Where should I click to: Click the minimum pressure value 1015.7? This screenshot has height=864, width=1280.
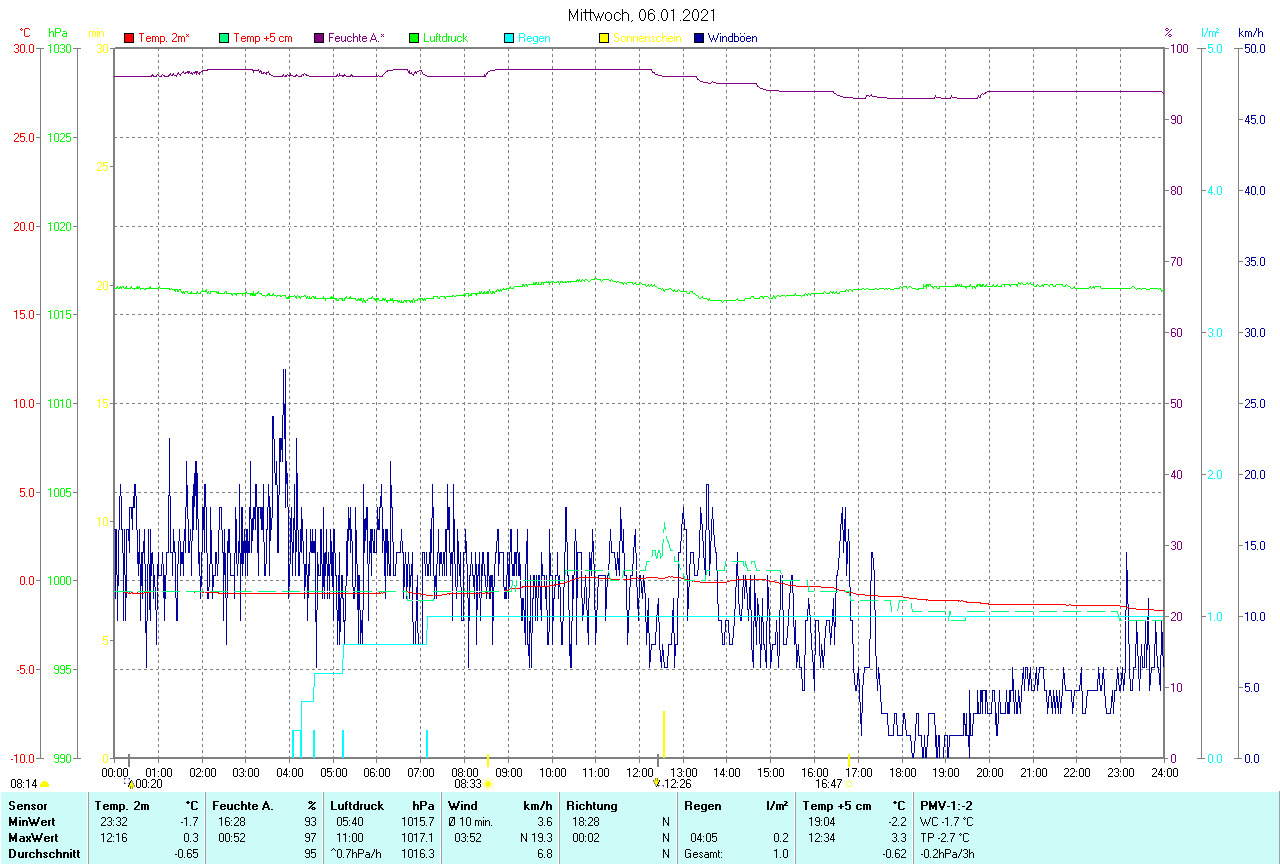point(417,822)
